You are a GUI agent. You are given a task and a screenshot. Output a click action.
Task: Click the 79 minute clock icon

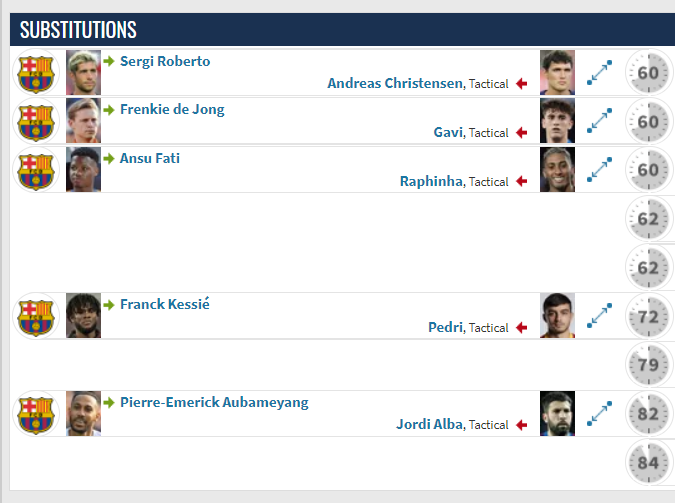coord(648,365)
